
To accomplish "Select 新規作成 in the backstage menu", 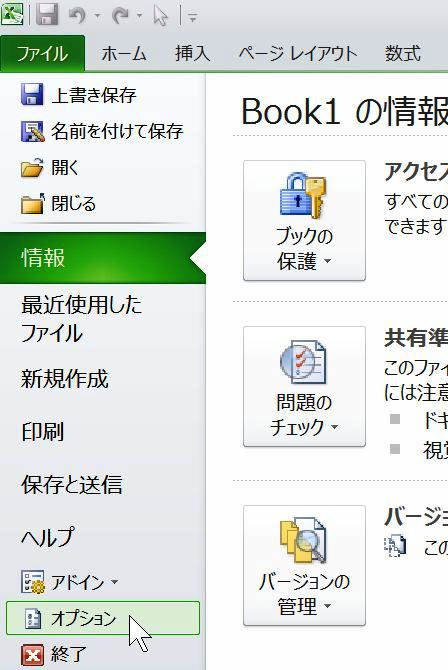I will (x=65, y=379).
